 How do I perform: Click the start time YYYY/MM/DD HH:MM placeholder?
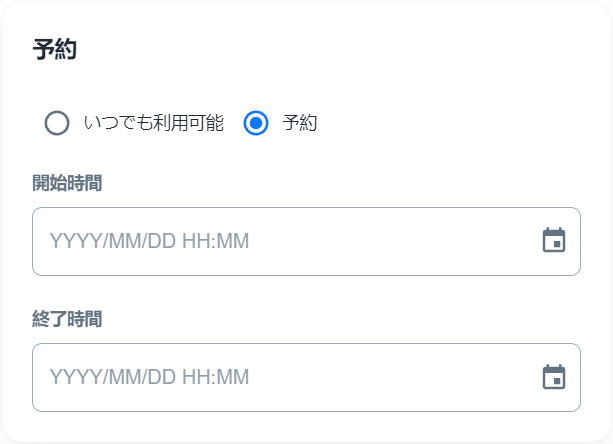[x=149, y=241]
